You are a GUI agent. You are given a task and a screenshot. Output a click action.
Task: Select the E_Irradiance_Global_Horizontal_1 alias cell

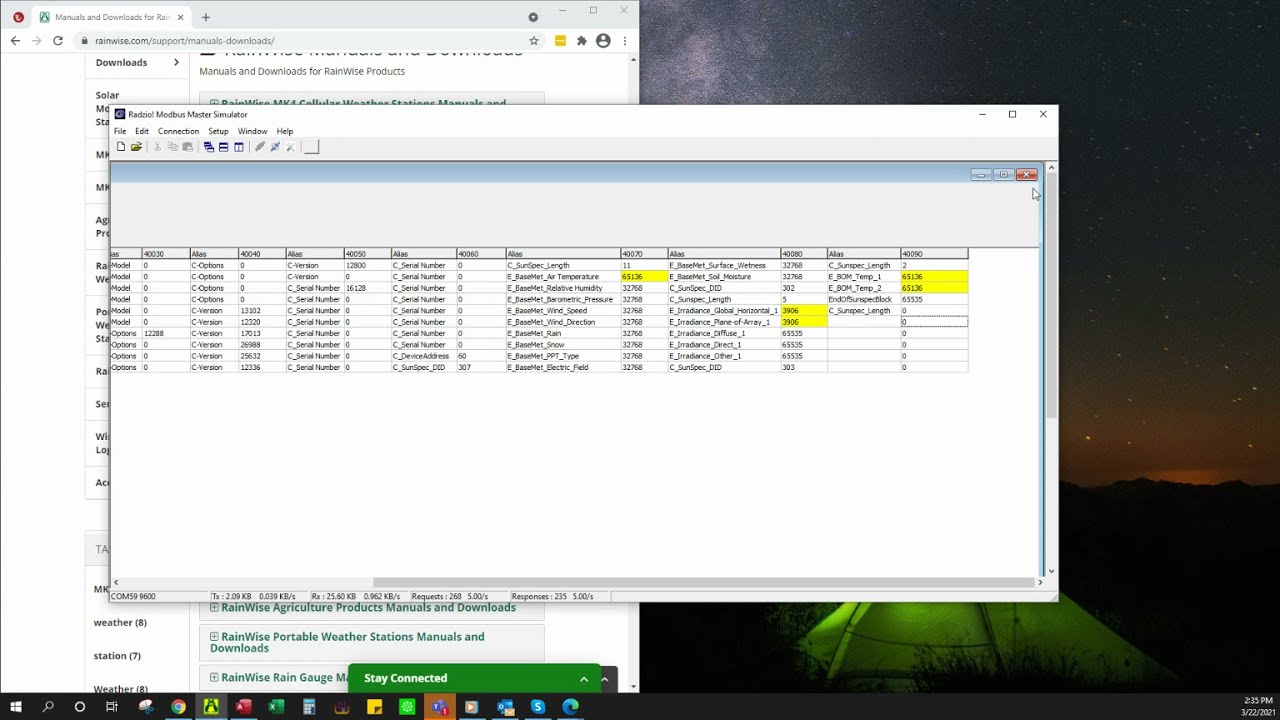(724, 311)
